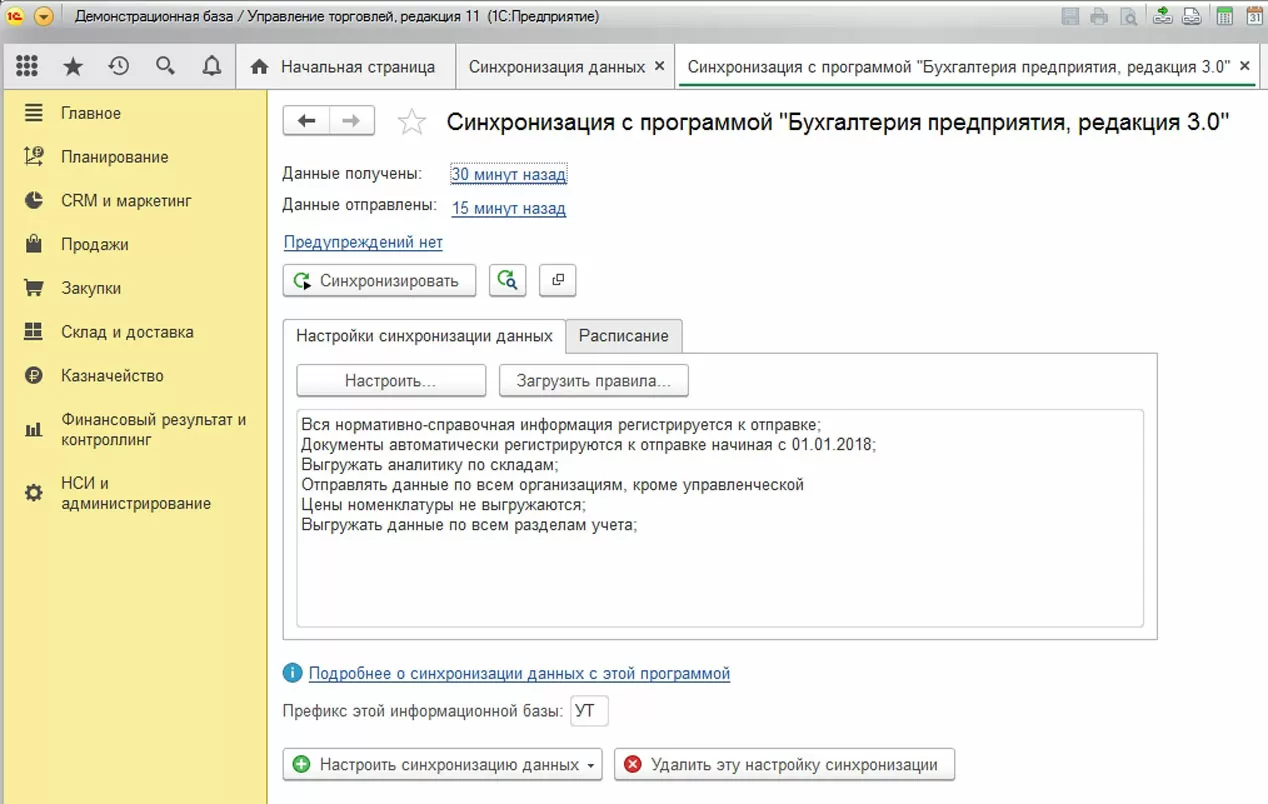Image resolution: width=1268 pixels, height=804 pixels.
Task: Open the global Search magnifier icon
Action: 165,67
